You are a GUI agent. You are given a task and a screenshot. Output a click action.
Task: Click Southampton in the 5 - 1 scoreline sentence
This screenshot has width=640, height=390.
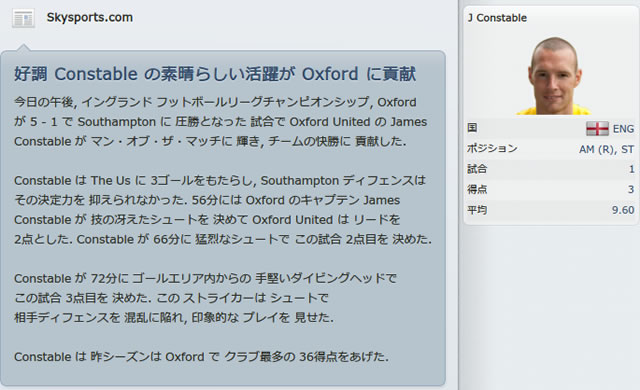(117, 122)
